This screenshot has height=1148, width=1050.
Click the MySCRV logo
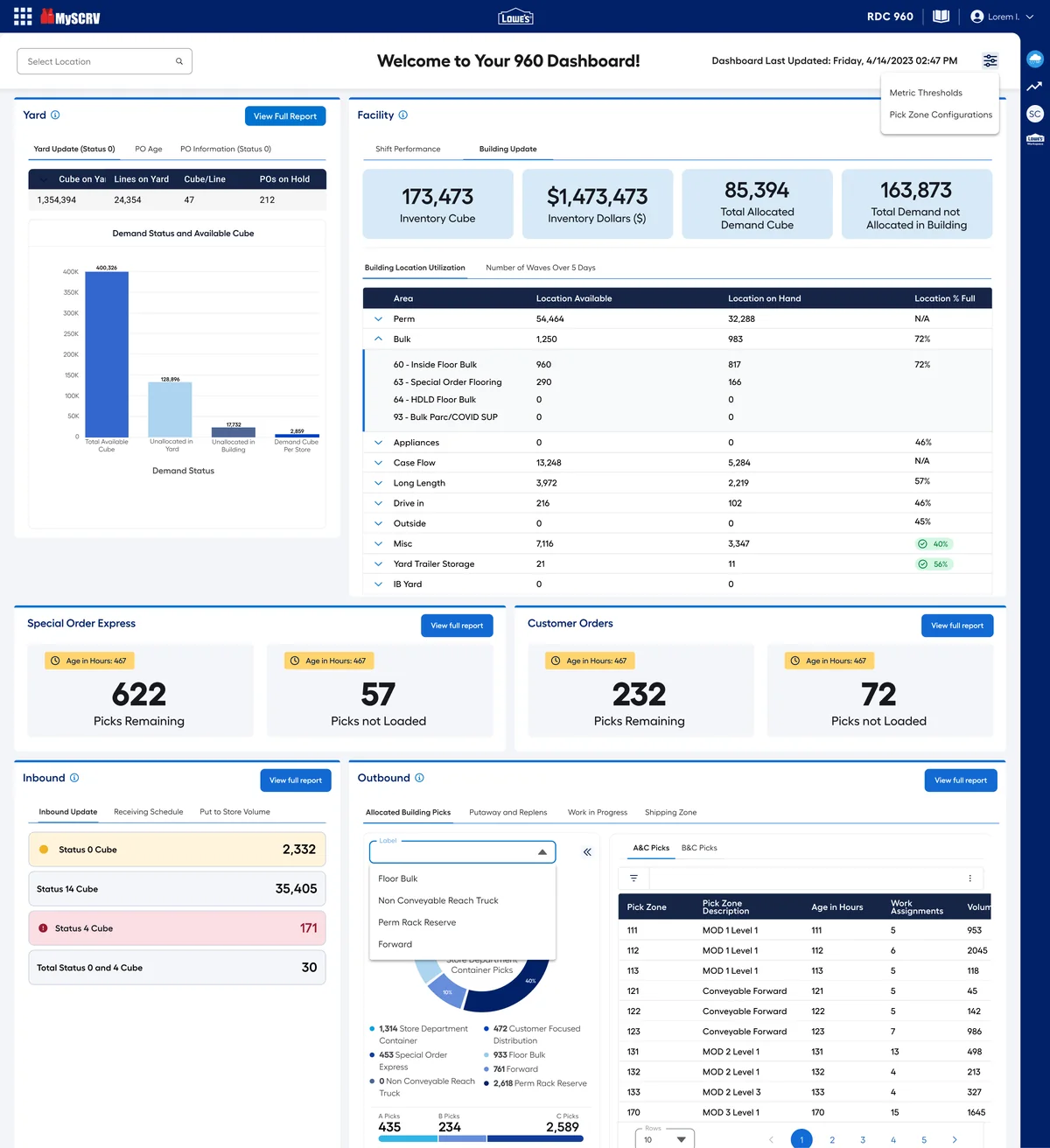(x=70, y=17)
